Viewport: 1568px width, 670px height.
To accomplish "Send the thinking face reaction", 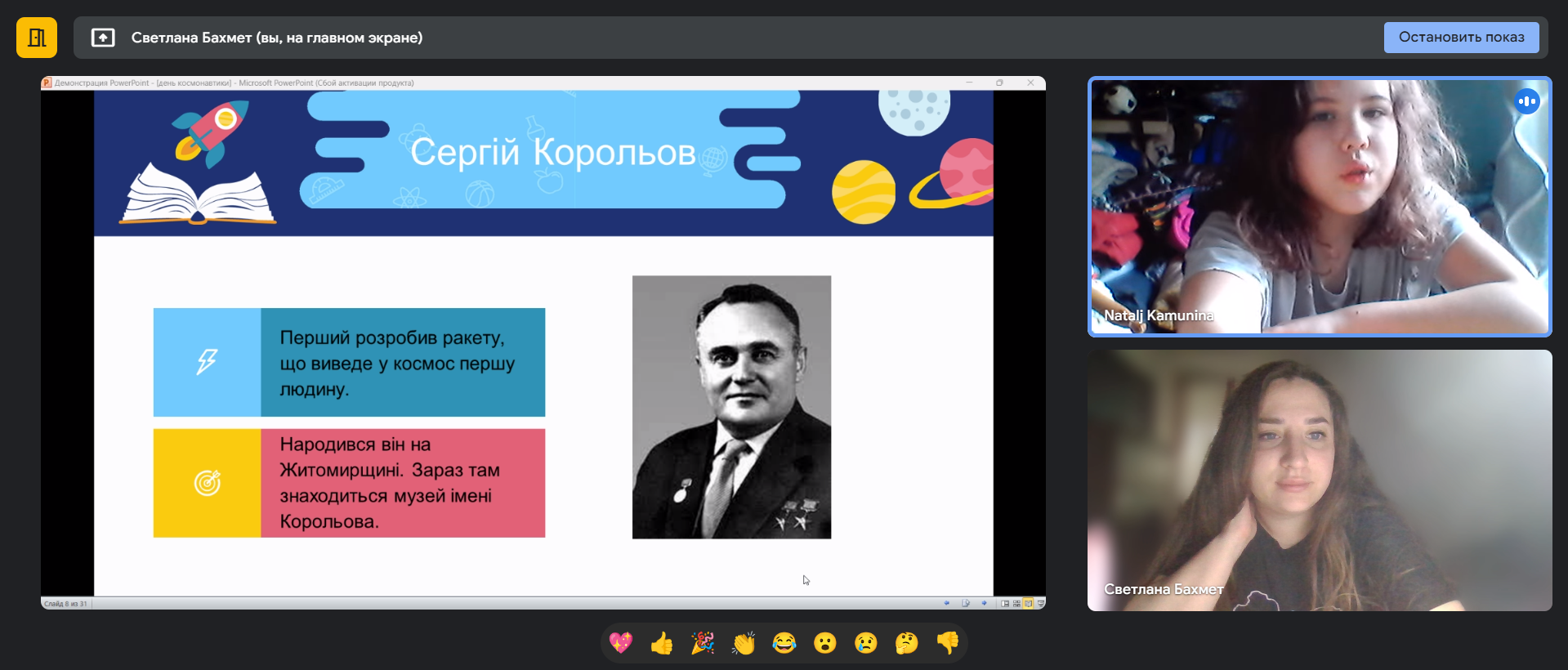I will coord(907,644).
